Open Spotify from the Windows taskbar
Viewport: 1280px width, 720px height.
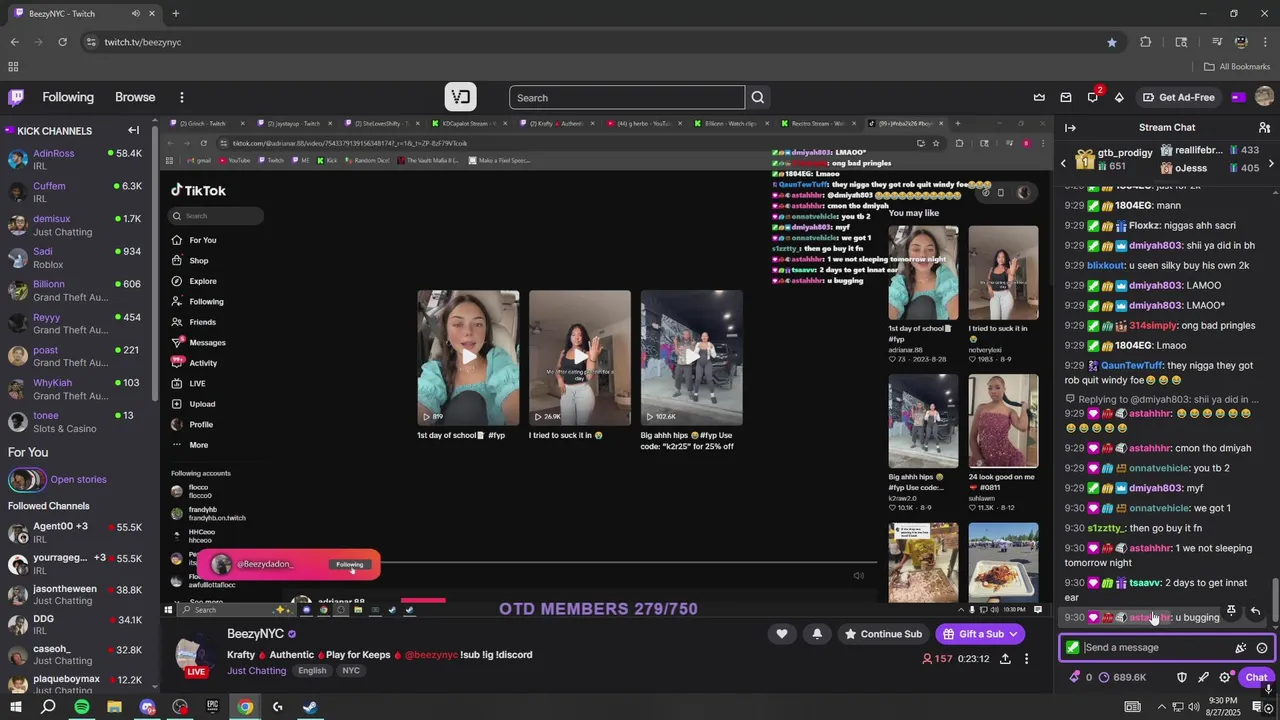point(81,707)
